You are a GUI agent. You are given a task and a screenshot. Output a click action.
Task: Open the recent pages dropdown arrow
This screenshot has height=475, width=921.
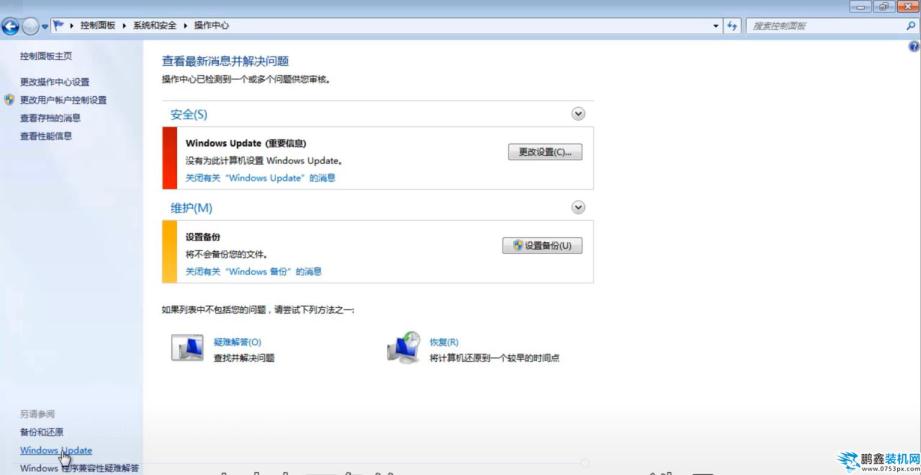click(45, 26)
